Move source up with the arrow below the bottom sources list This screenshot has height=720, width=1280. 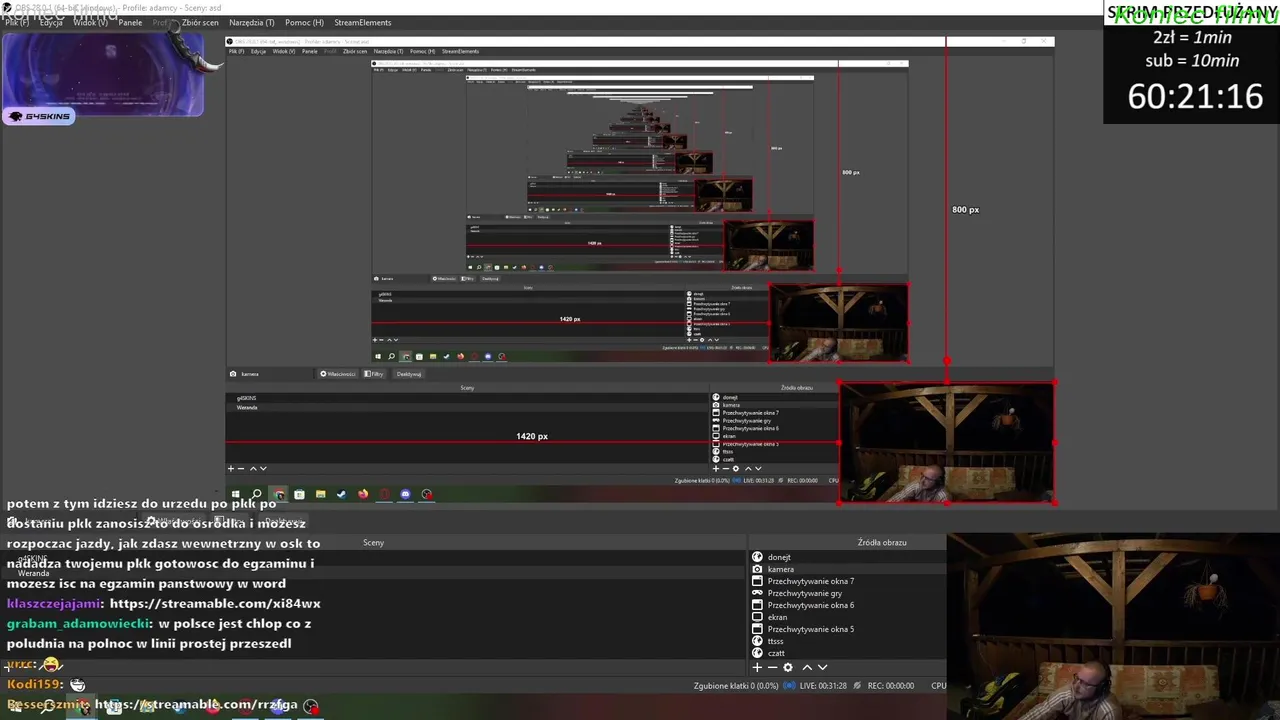click(x=807, y=667)
